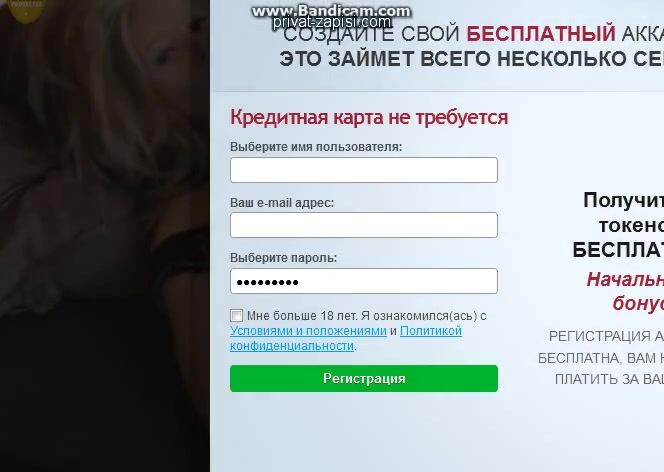
Task: Click the Выберите пароль label
Action: click(x=283, y=258)
